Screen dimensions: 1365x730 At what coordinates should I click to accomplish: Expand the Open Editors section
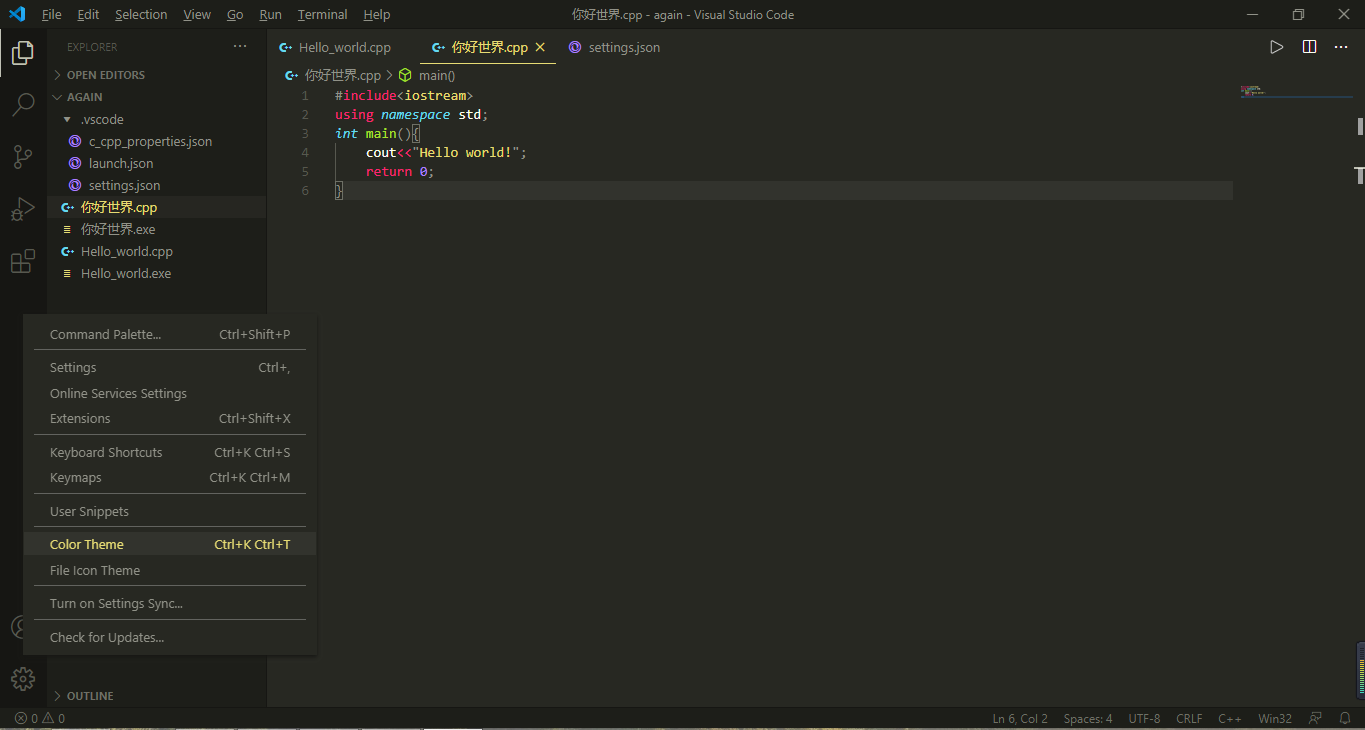(x=105, y=75)
